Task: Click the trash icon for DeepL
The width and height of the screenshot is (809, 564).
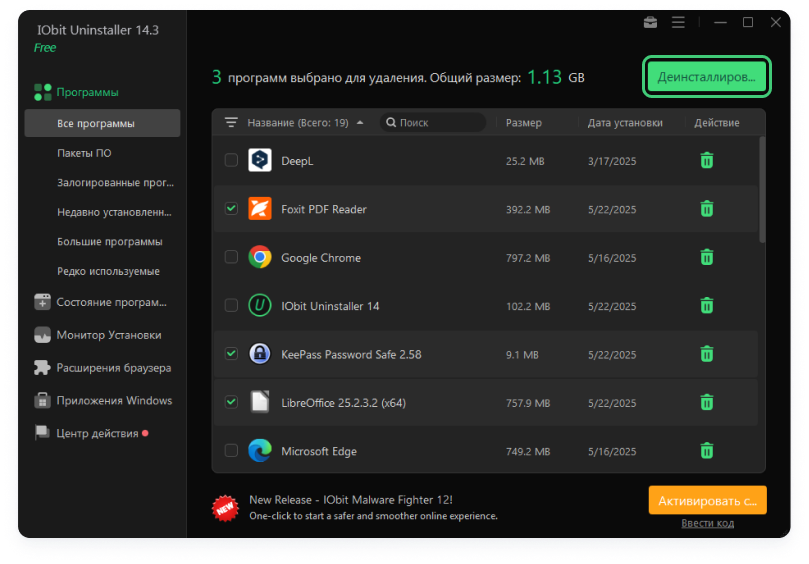Action: [x=706, y=160]
